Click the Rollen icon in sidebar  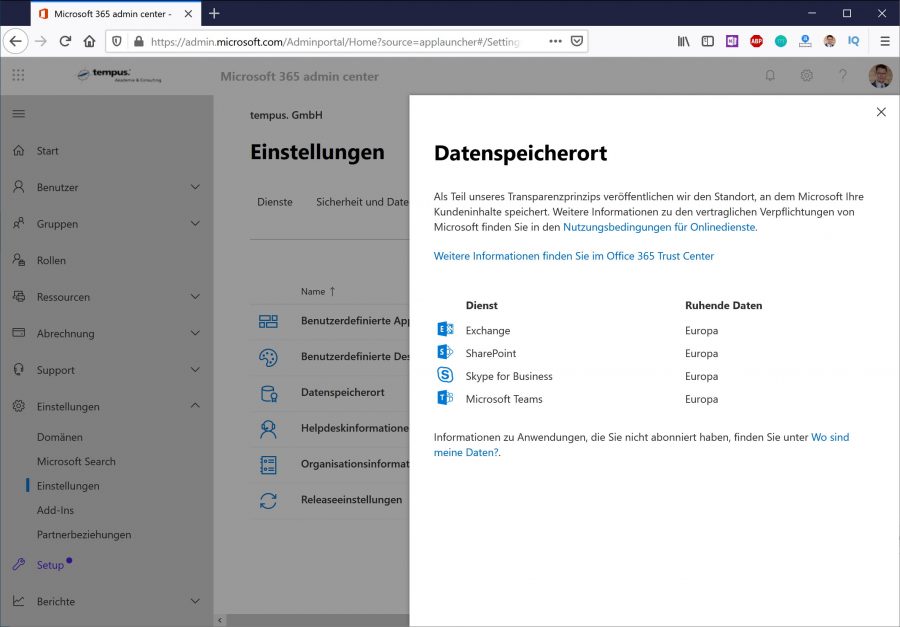18,260
